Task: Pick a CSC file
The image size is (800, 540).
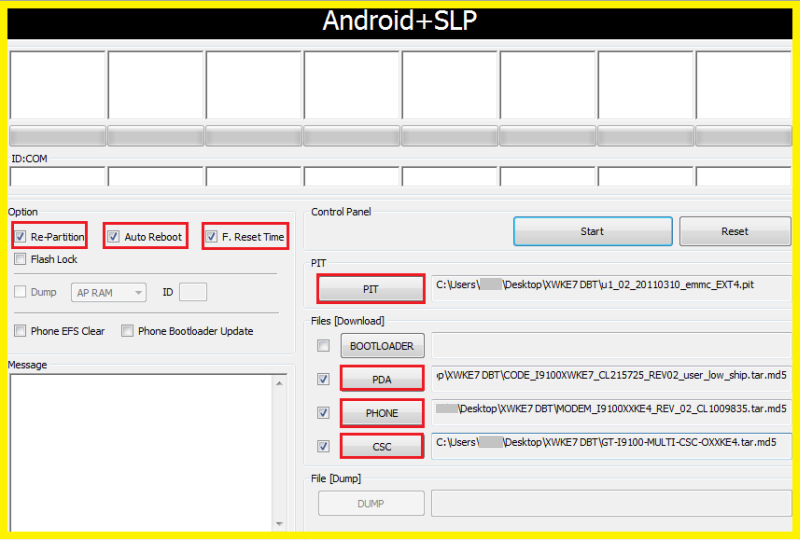Action: click(x=382, y=447)
